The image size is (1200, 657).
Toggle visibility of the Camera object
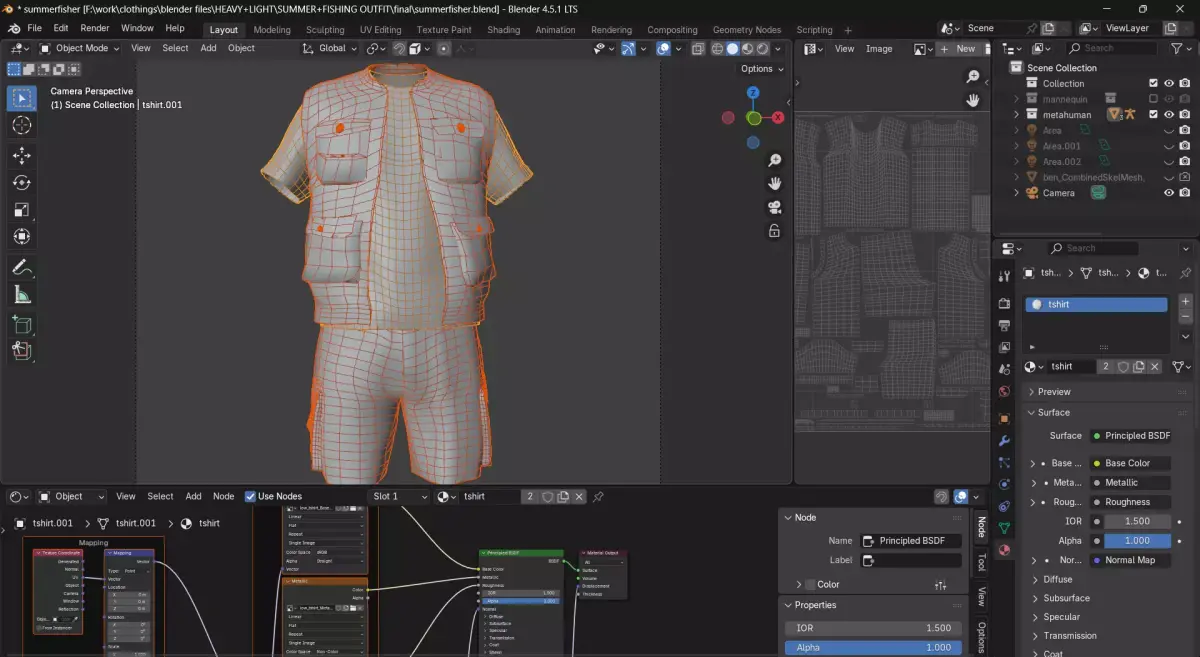click(x=1168, y=193)
